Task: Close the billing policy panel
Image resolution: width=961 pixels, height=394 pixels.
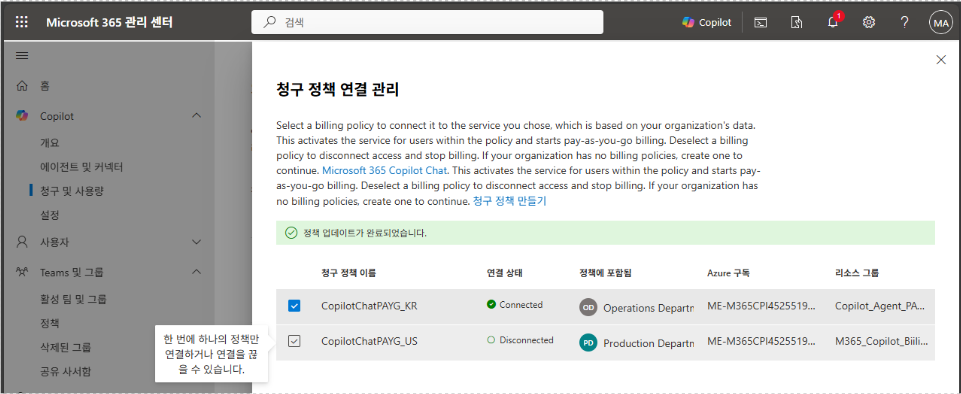Action: click(x=941, y=59)
